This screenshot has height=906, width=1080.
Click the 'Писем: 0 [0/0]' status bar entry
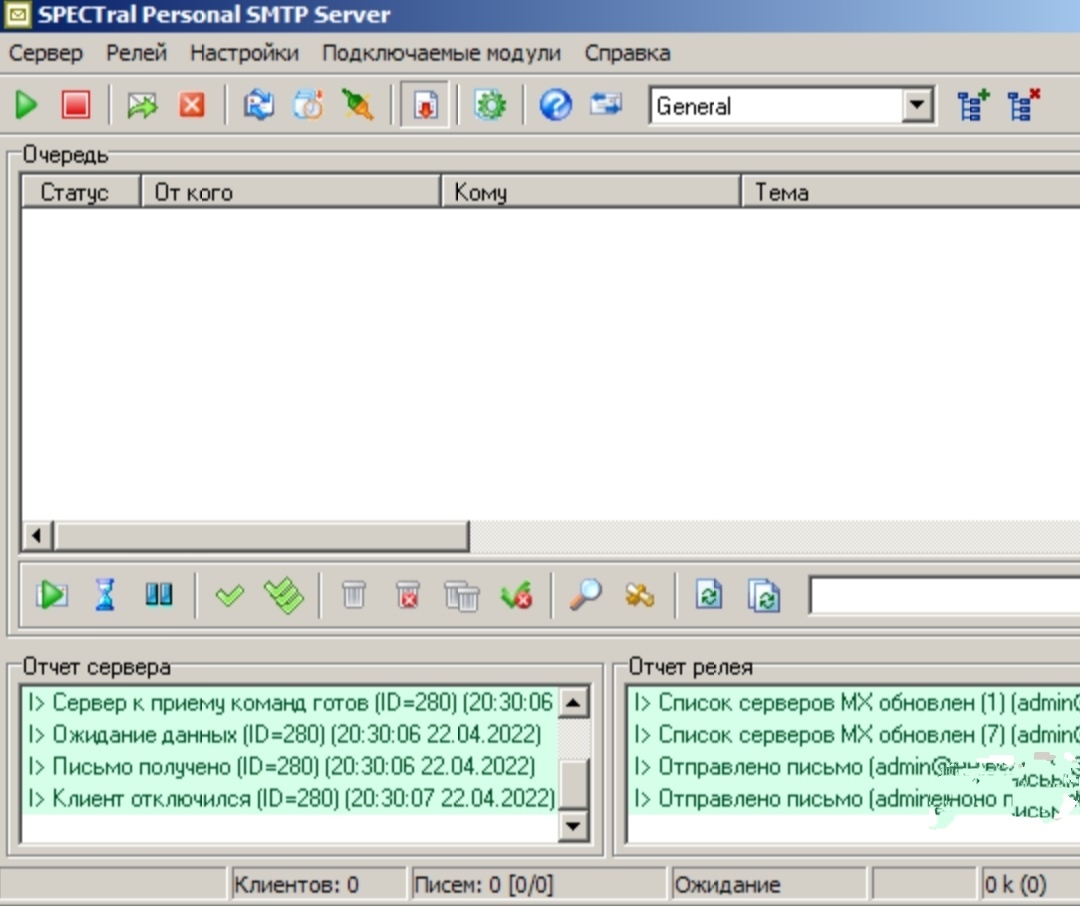coord(537,884)
